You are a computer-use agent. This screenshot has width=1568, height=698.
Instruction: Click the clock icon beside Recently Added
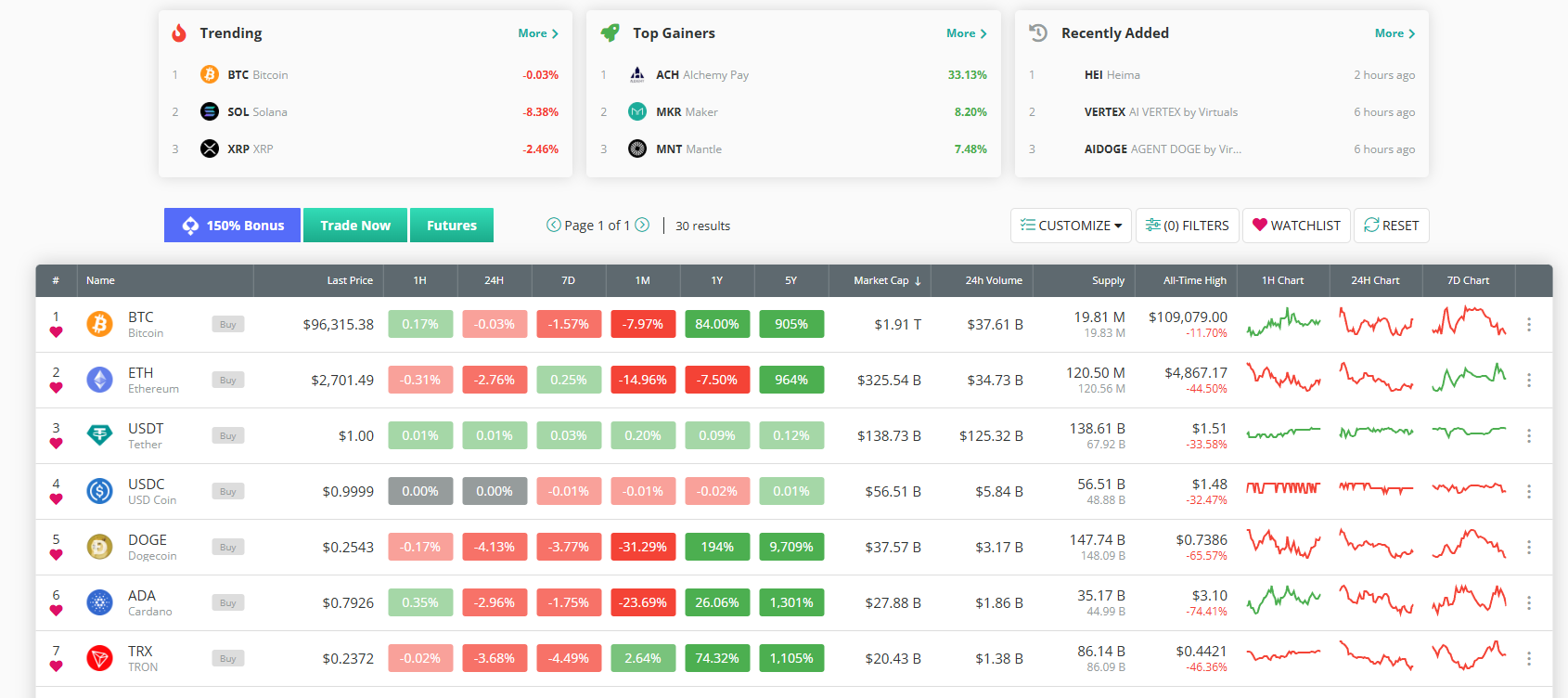click(1038, 32)
